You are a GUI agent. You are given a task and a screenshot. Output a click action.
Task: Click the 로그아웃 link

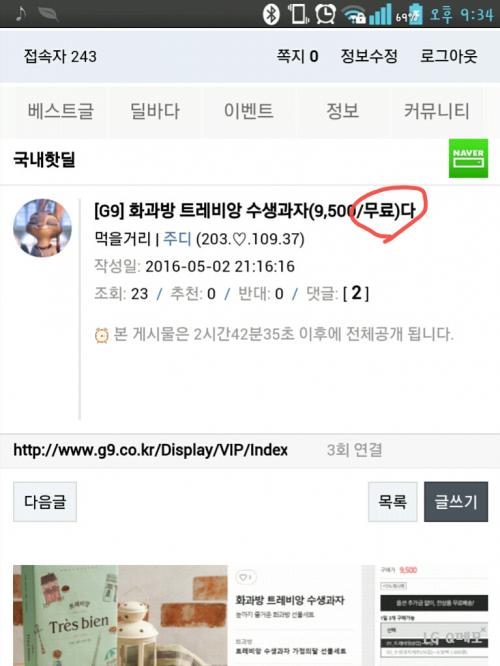(x=449, y=56)
